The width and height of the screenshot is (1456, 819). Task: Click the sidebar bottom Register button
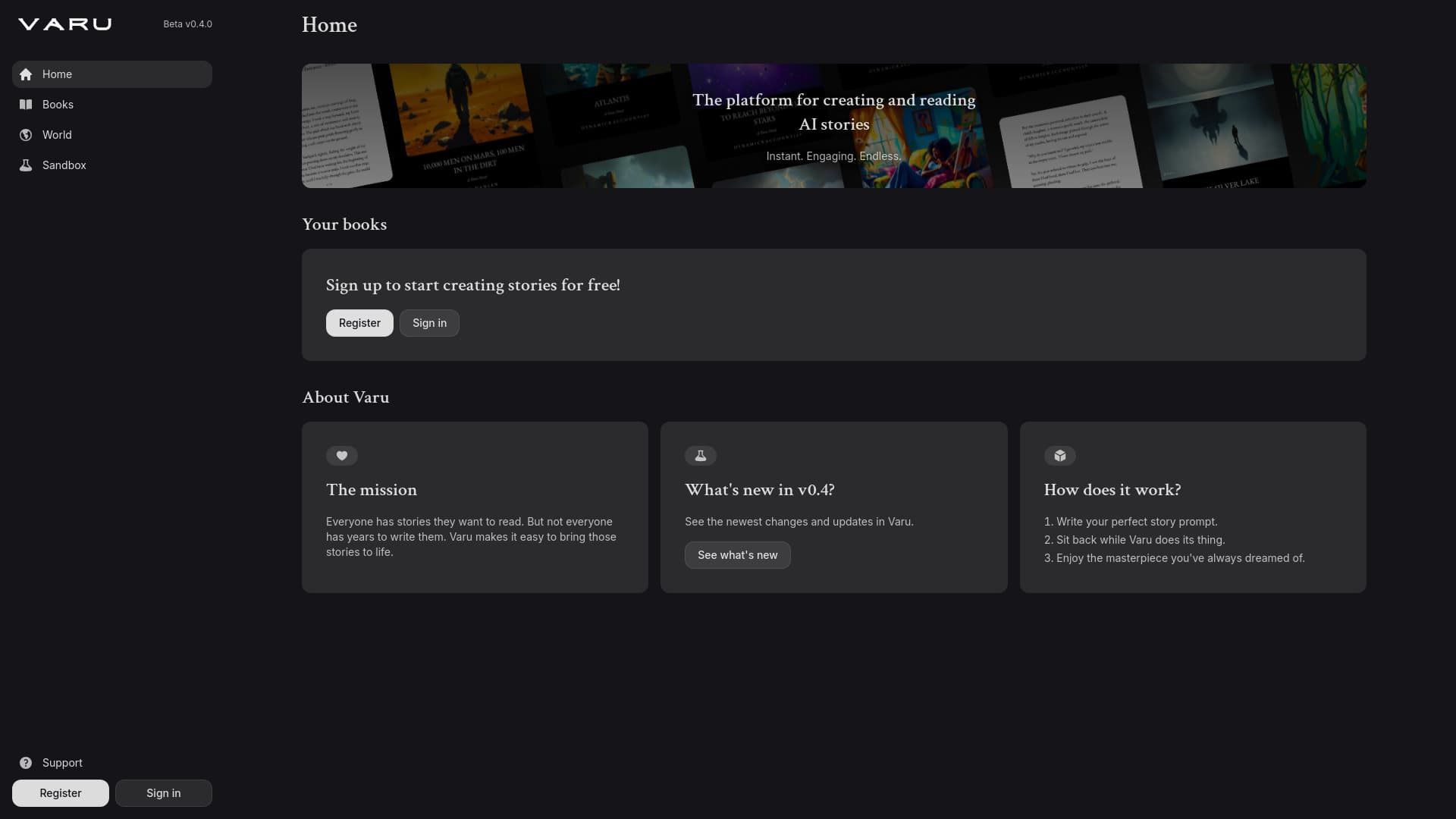61,793
